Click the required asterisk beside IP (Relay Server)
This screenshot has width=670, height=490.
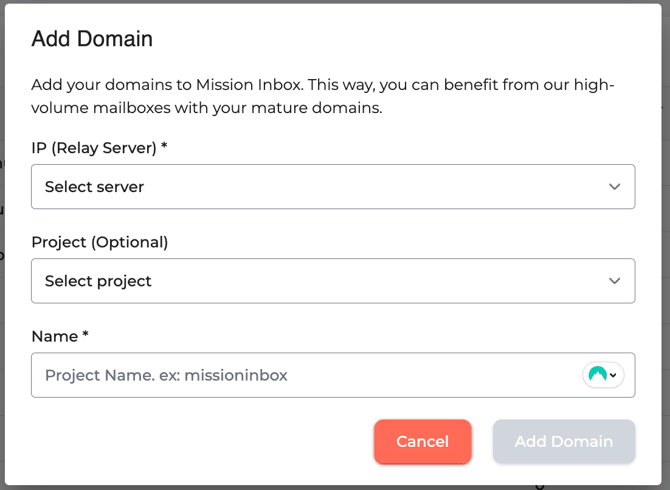pyautogui.click(x=164, y=147)
